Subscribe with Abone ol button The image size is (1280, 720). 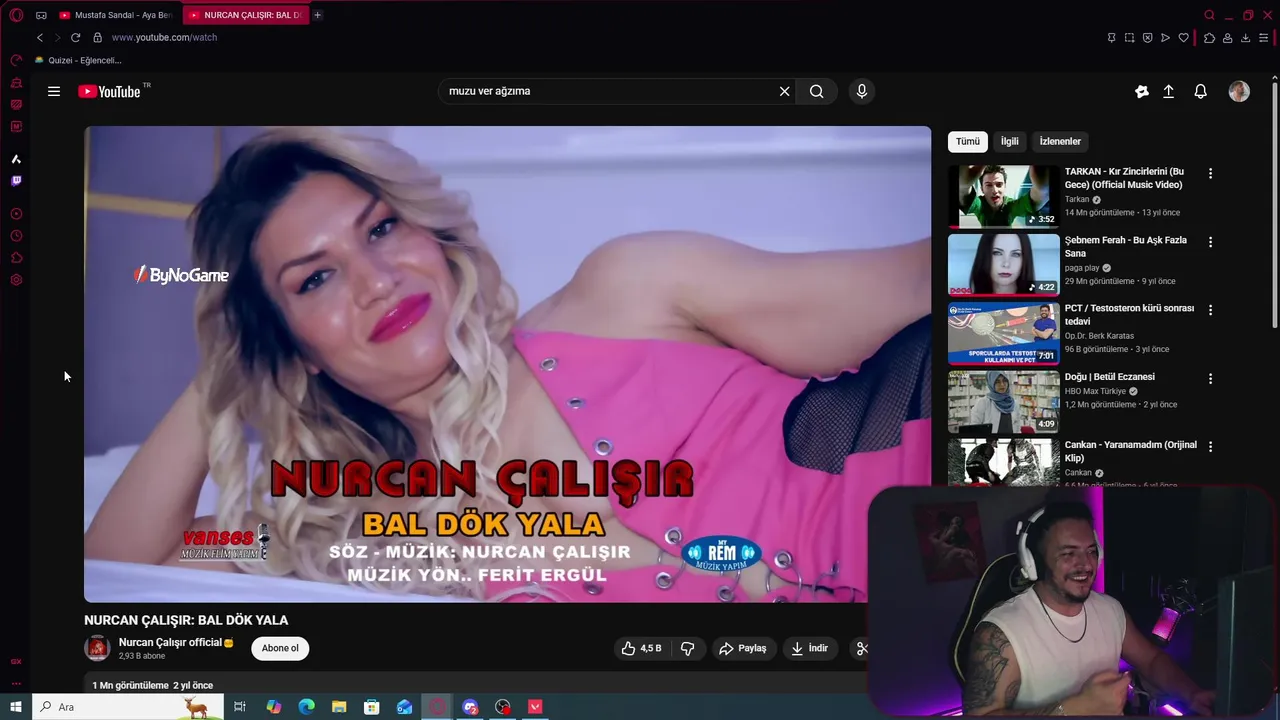[280, 648]
